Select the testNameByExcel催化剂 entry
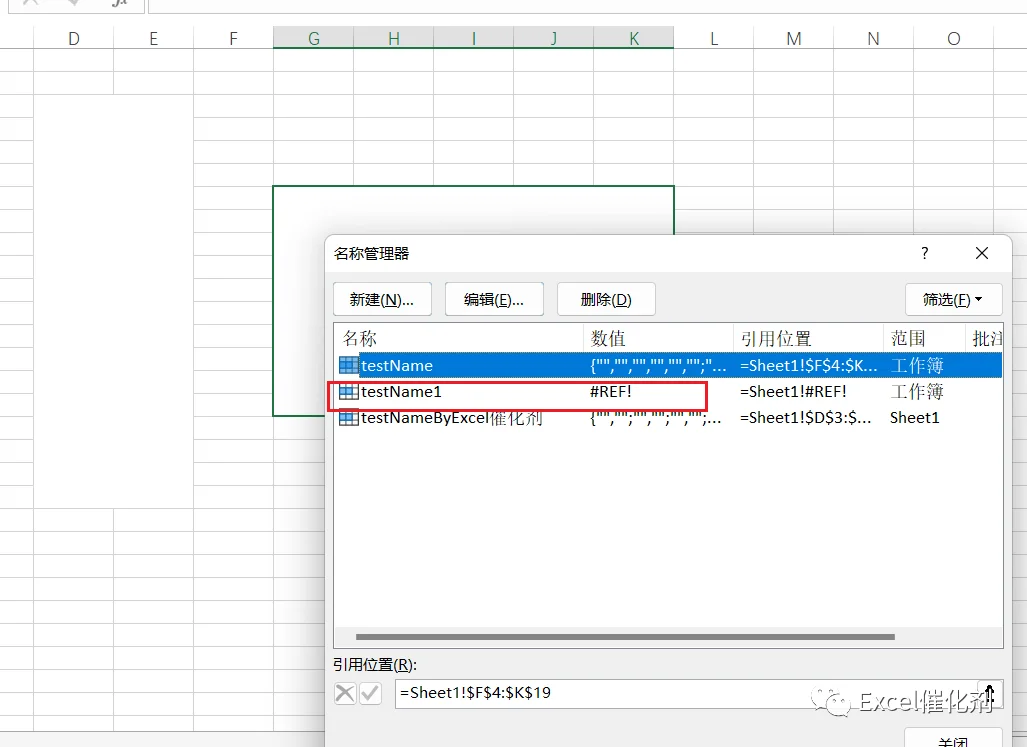1027x747 pixels. [668, 418]
